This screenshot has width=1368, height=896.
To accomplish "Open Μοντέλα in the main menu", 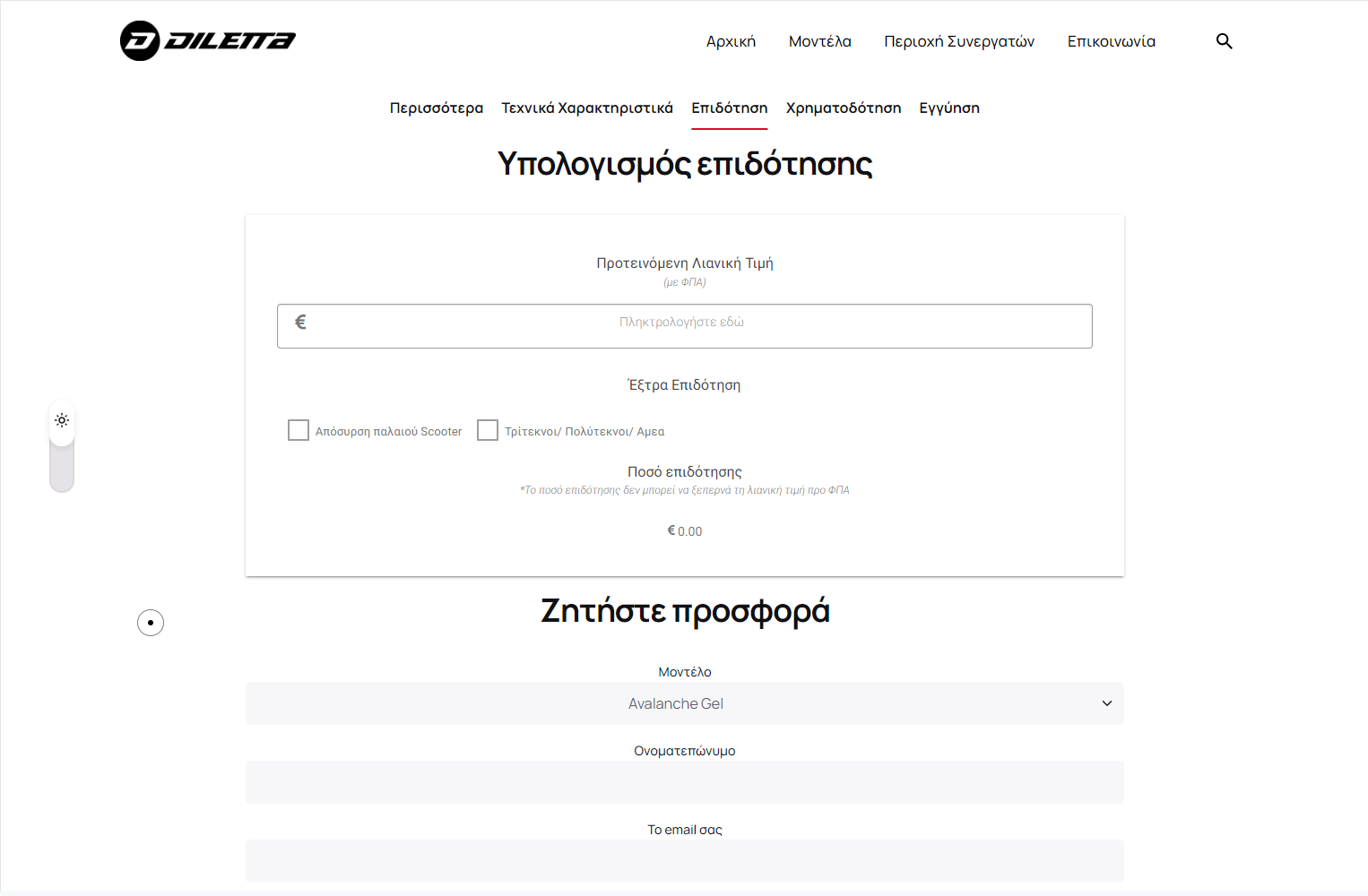I will [x=820, y=41].
